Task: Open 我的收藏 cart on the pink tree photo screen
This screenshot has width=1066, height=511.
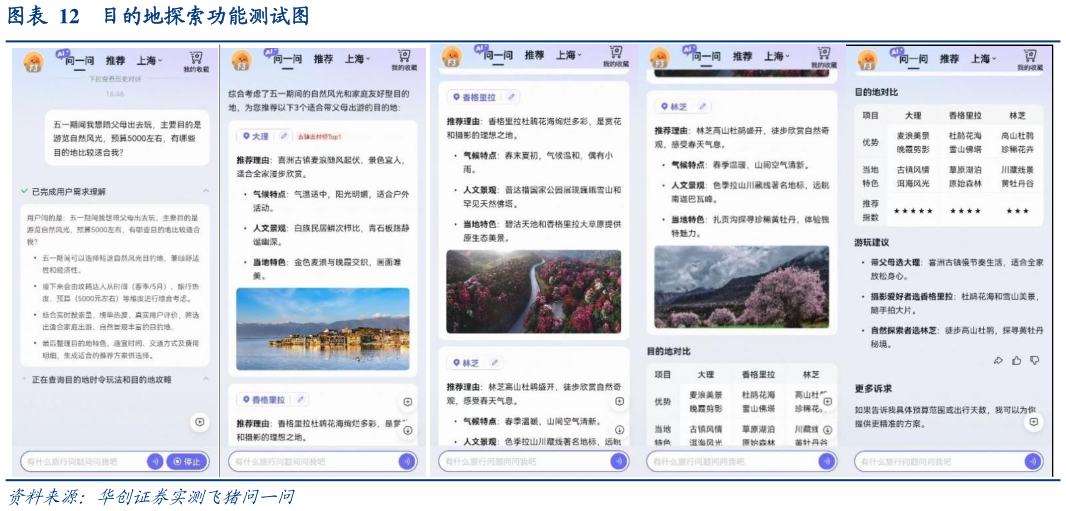Action: pos(823,56)
